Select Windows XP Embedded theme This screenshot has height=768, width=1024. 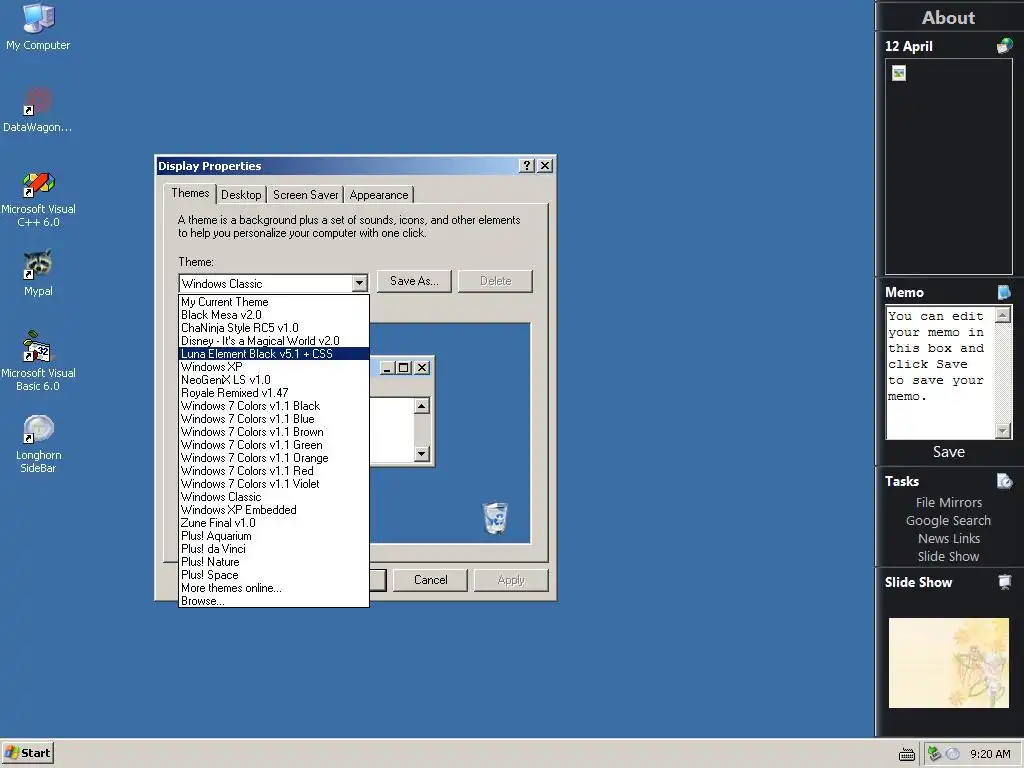point(274,510)
